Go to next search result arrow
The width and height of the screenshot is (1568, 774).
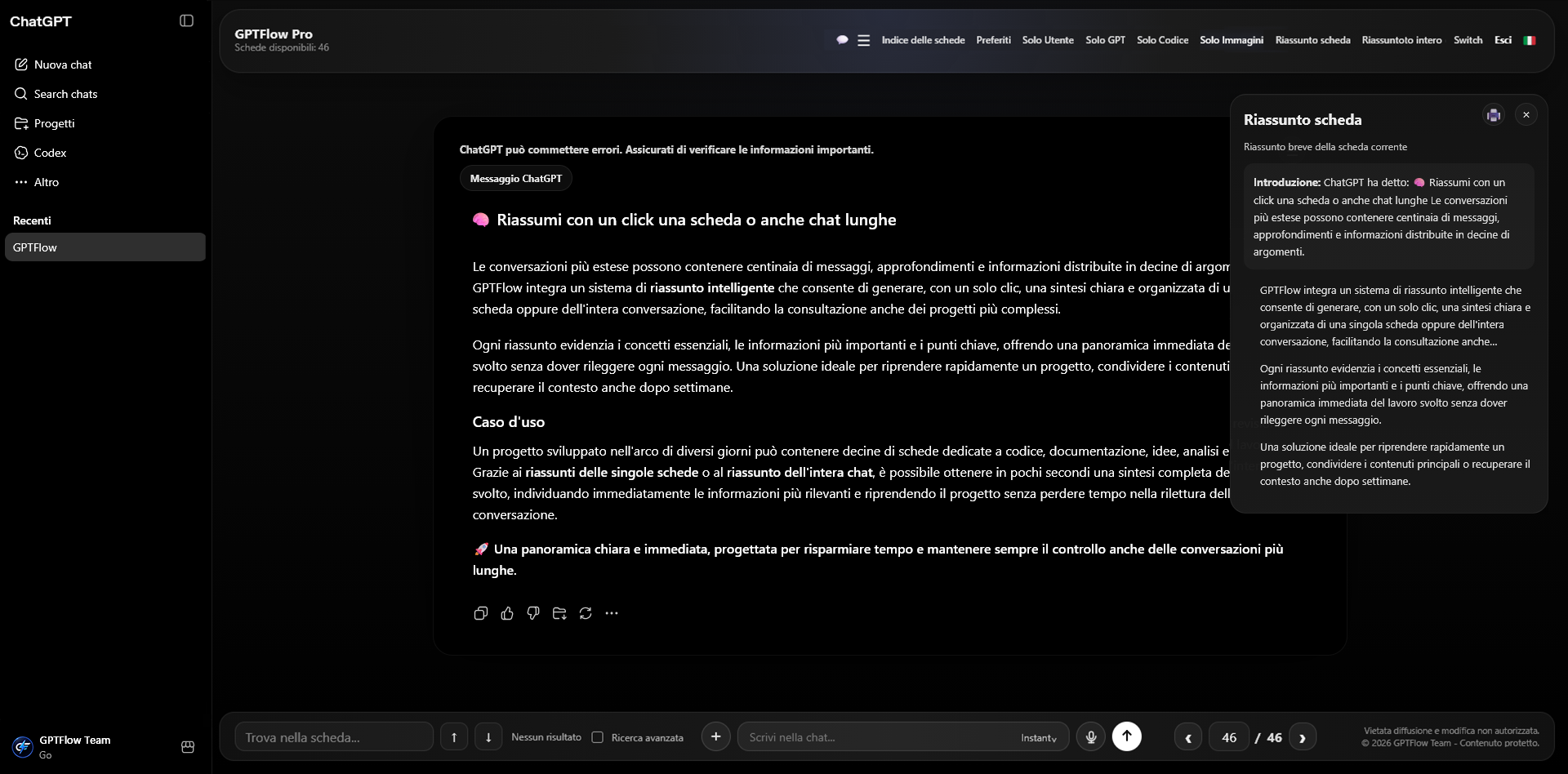[488, 737]
